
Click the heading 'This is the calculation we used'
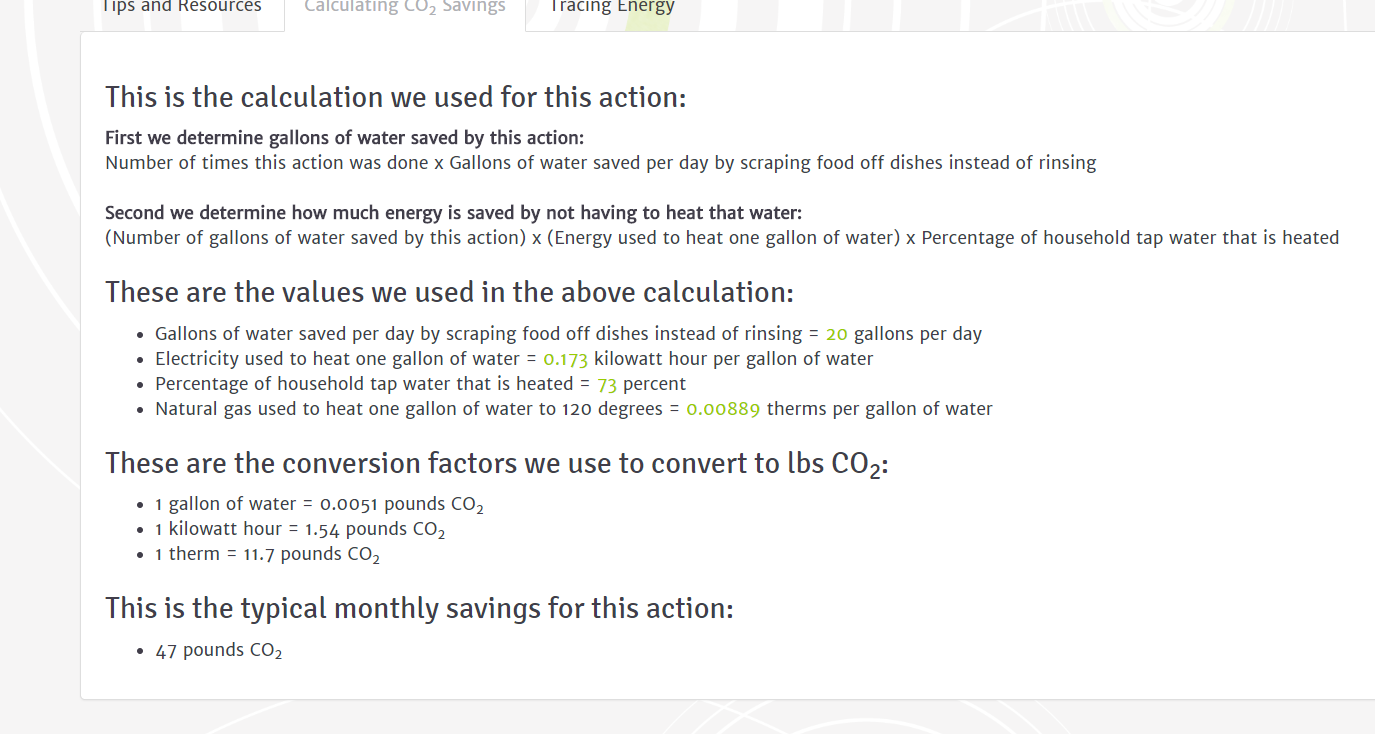[x=395, y=97]
